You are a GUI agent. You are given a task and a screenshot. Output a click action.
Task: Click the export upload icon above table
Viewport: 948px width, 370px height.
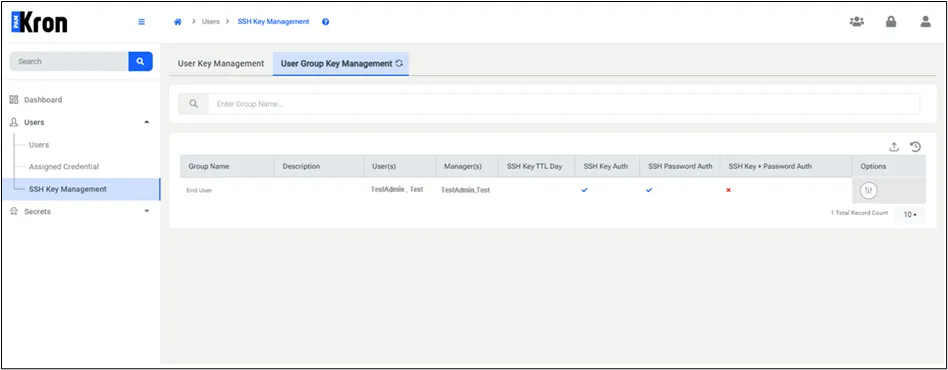click(894, 147)
